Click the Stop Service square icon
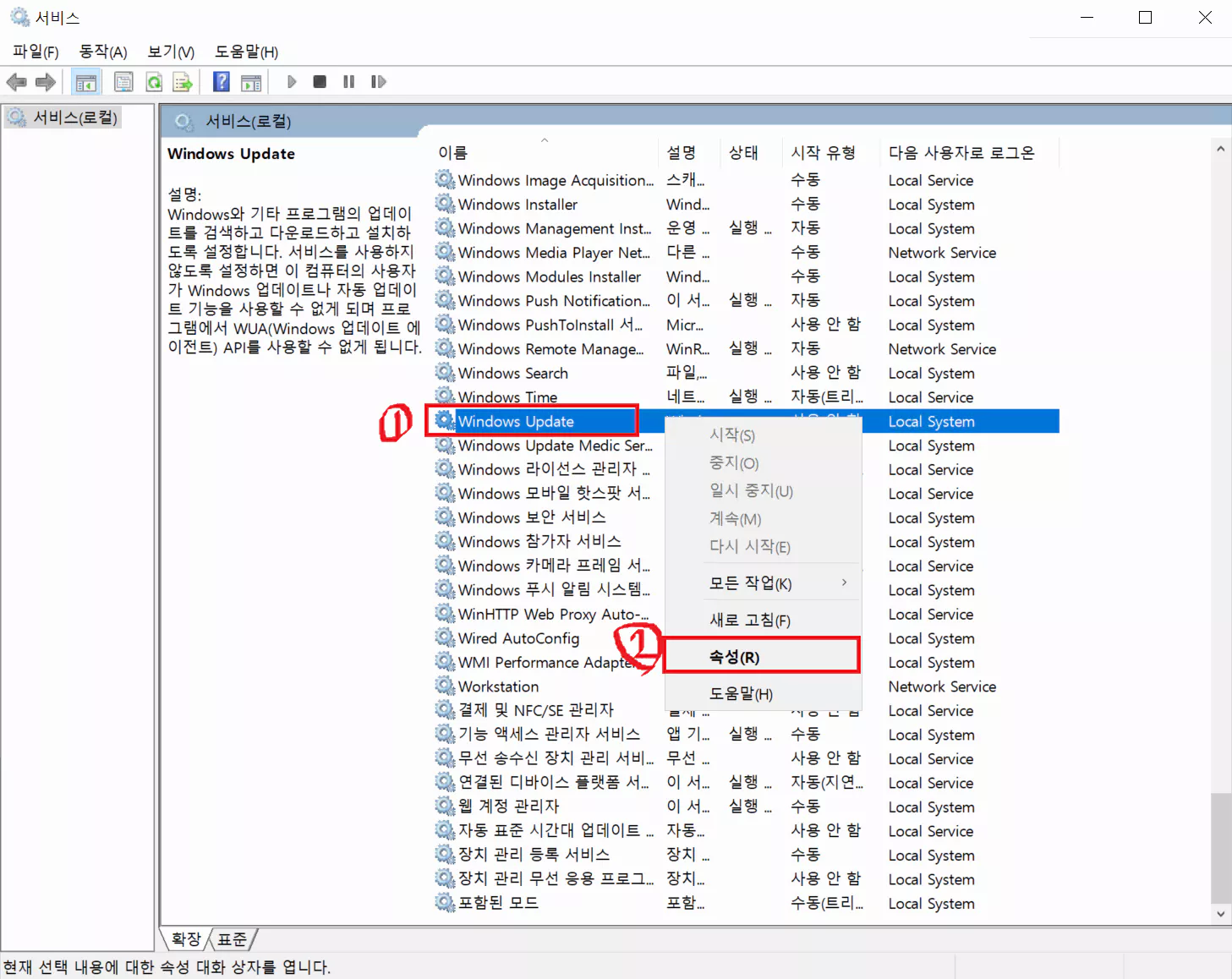This screenshot has width=1232, height=979. (x=320, y=82)
